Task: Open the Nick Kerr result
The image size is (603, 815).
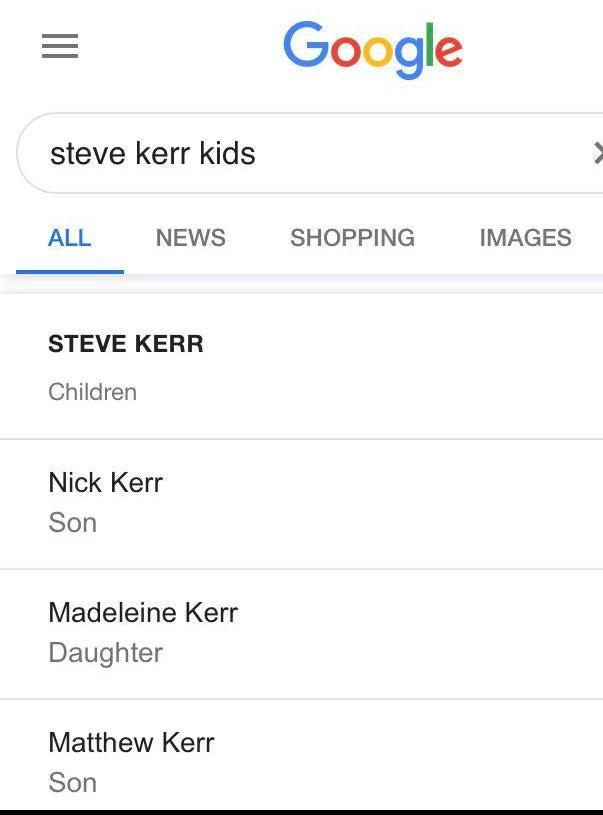Action: tap(105, 483)
